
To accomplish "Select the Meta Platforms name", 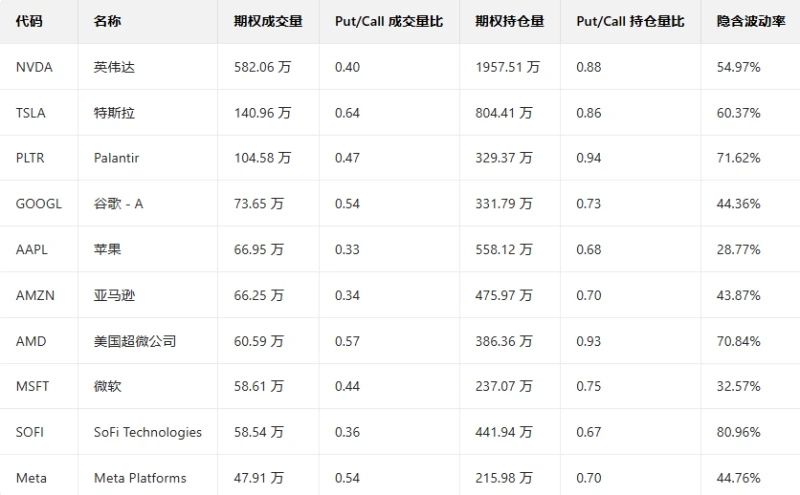I will [x=140, y=478].
